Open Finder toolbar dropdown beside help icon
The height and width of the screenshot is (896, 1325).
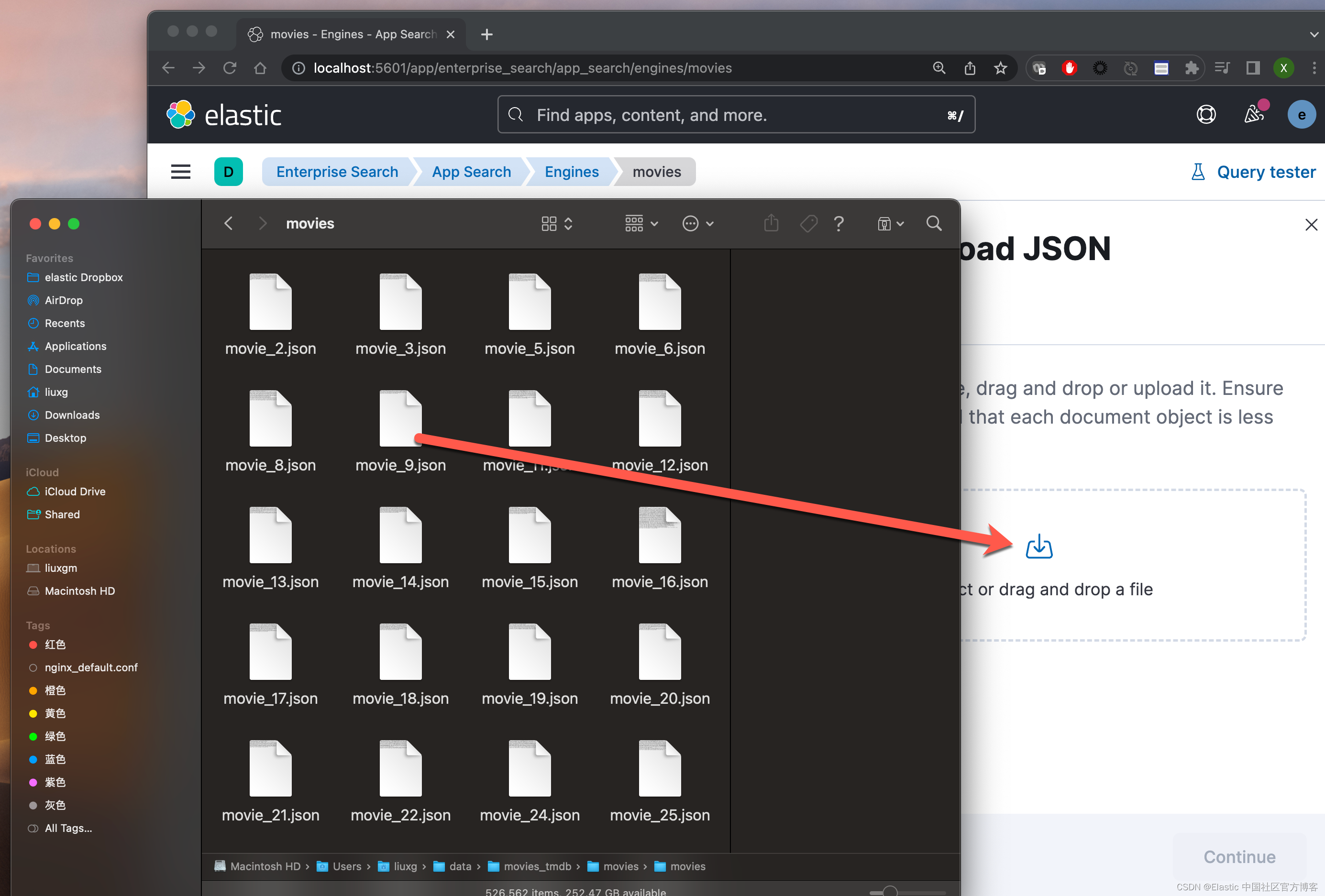891,223
